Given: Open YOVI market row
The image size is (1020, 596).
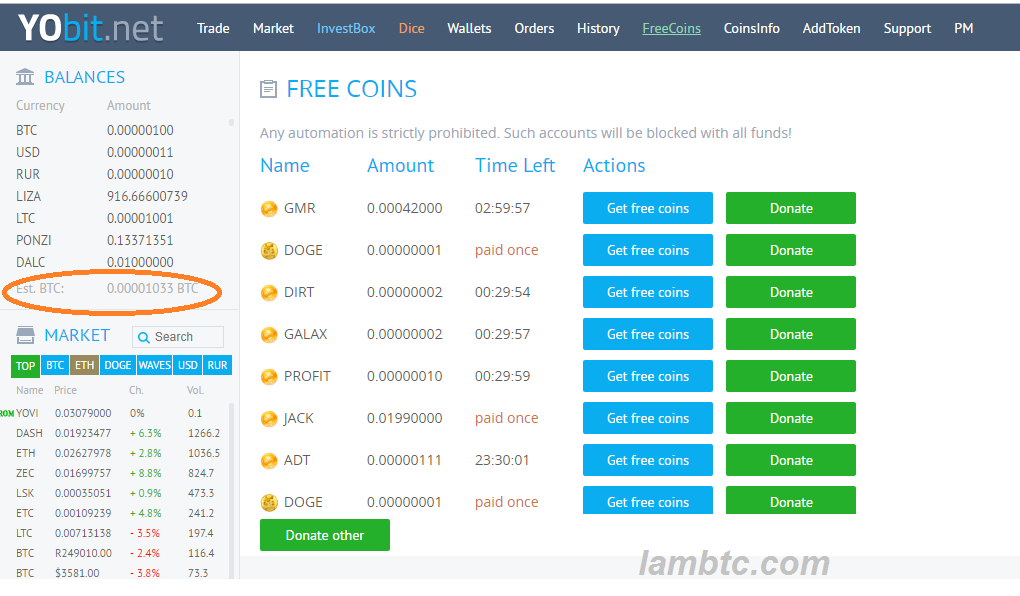Looking at the screenshot, I should click(118, 413).
